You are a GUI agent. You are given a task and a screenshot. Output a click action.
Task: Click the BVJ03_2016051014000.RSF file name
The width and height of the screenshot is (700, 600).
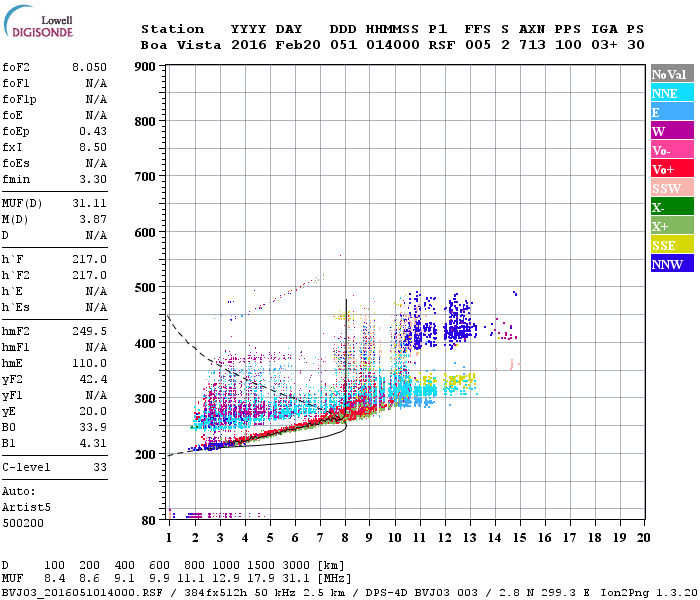82,593
